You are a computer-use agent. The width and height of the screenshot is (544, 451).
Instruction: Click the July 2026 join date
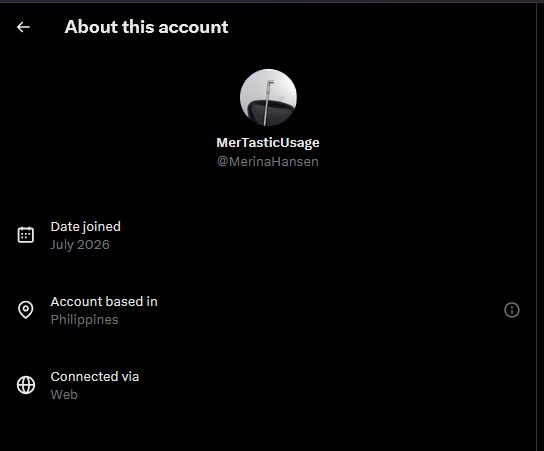click(80, 245)
